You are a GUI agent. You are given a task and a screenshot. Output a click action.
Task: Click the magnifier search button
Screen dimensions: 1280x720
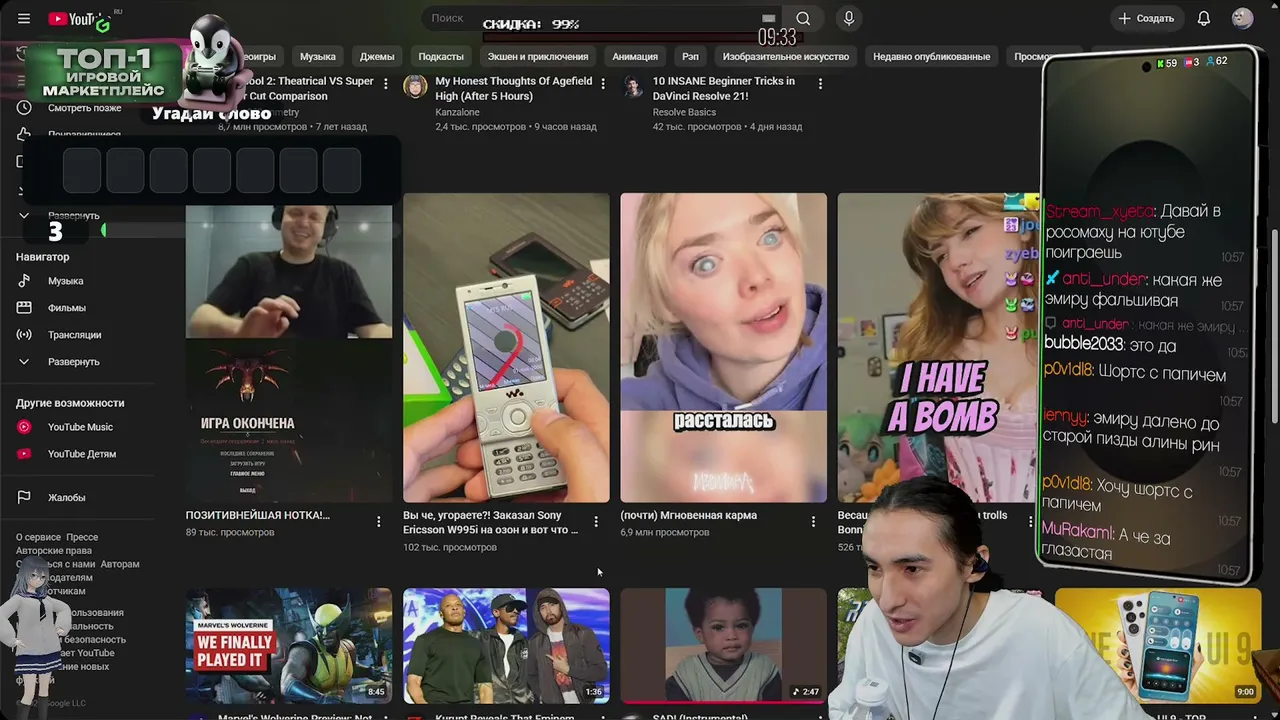pyautogui.click(x=803, y=18)
